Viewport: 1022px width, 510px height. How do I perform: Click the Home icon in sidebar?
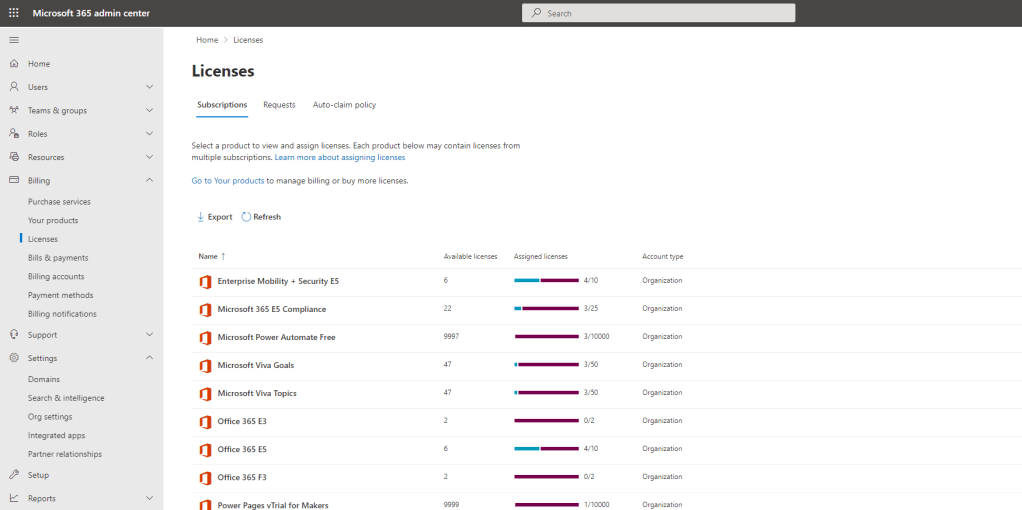click(x=14, y=64)
